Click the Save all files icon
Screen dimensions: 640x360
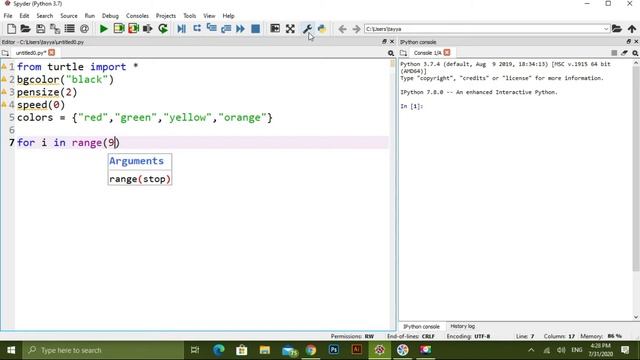coord(55,29)
